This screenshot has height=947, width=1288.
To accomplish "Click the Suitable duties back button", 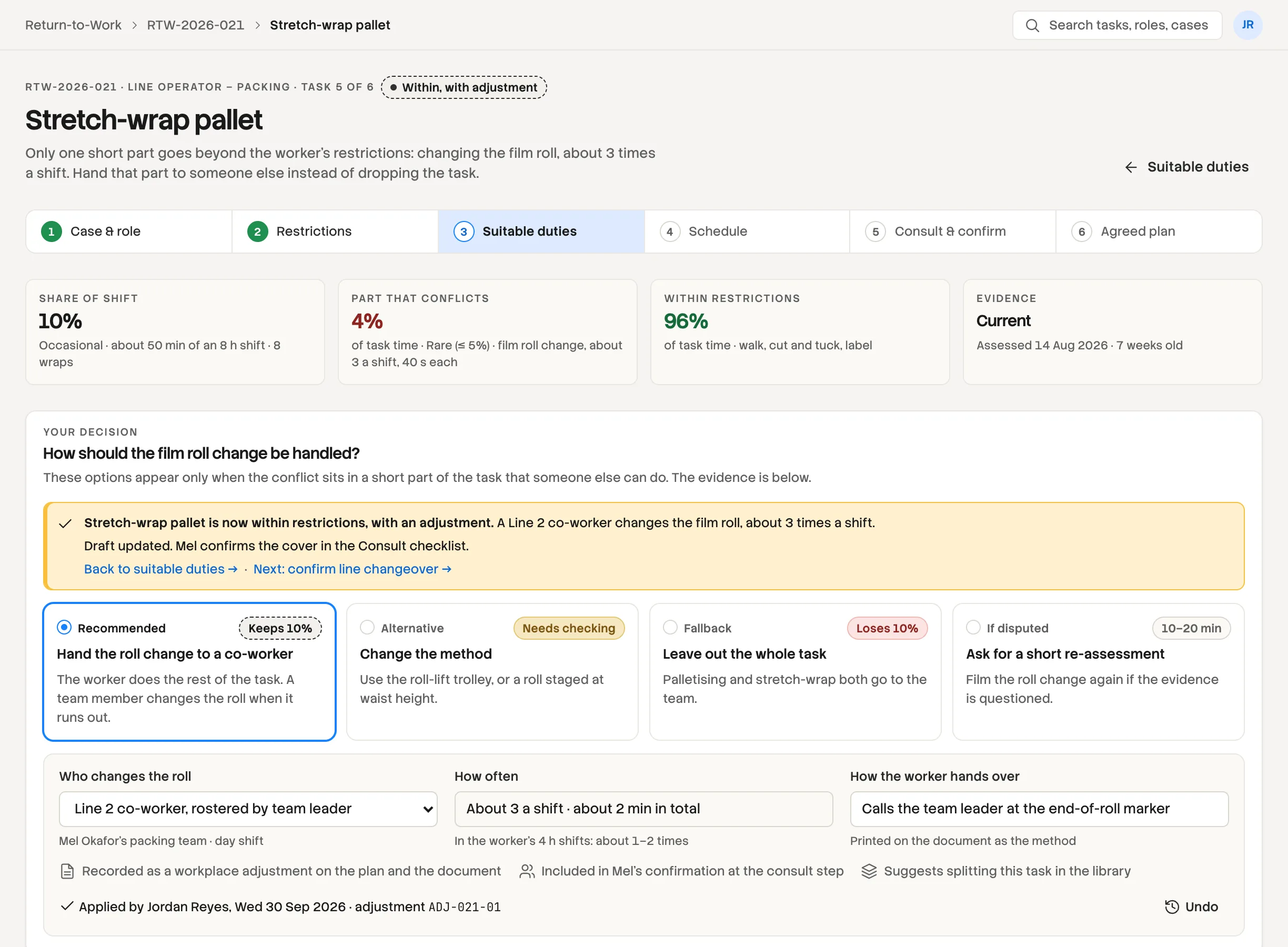I will click(x=1186, y=167).
